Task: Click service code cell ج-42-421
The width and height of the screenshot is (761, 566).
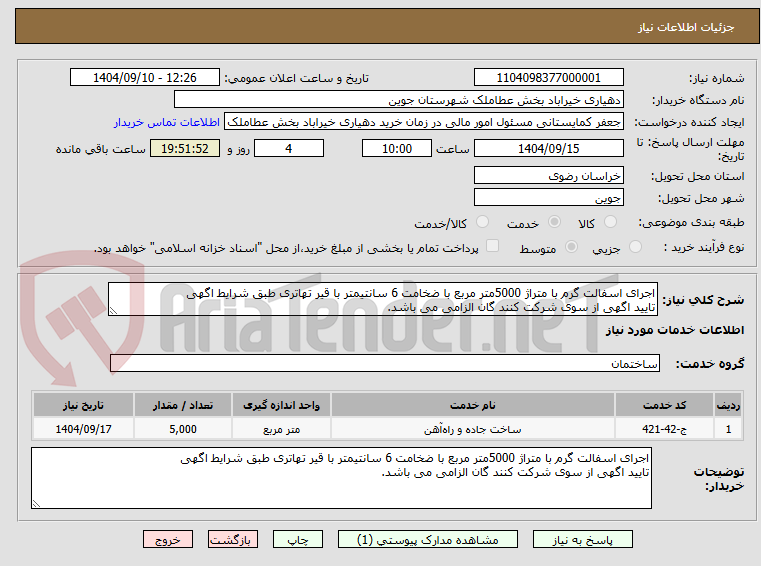Action: click(664, 429)
